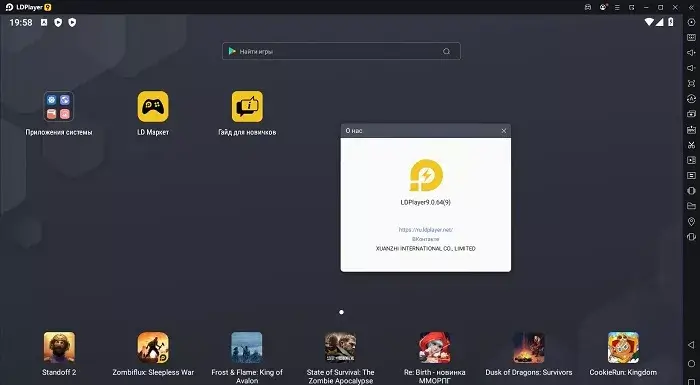Image resolution: width=700 pixels, height=385 pixels.
Task: Click the Android back triangle button
Action: pyautogui.click(x=691, y=345)
